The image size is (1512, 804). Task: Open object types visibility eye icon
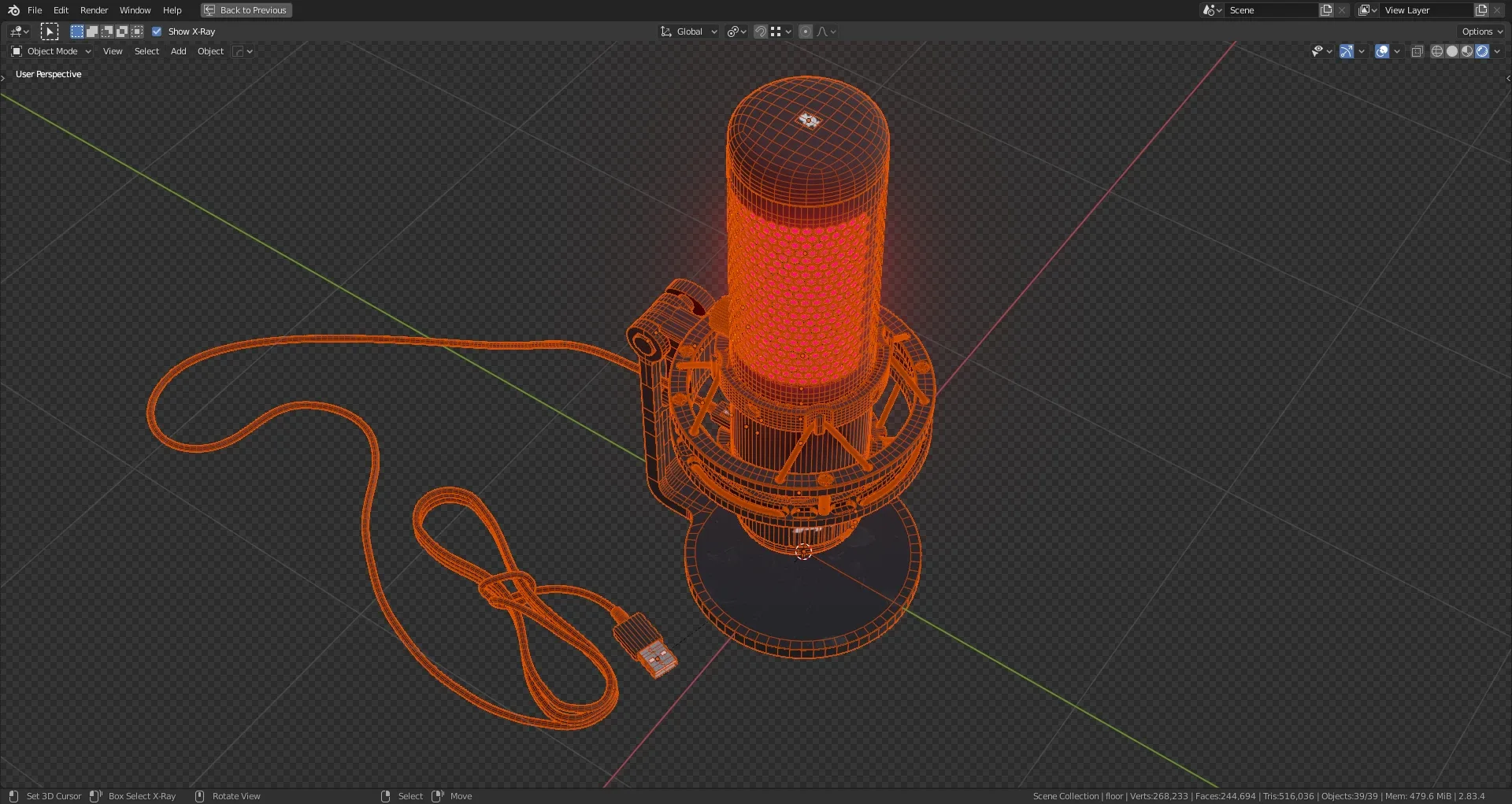click(x=1321, y=51)
